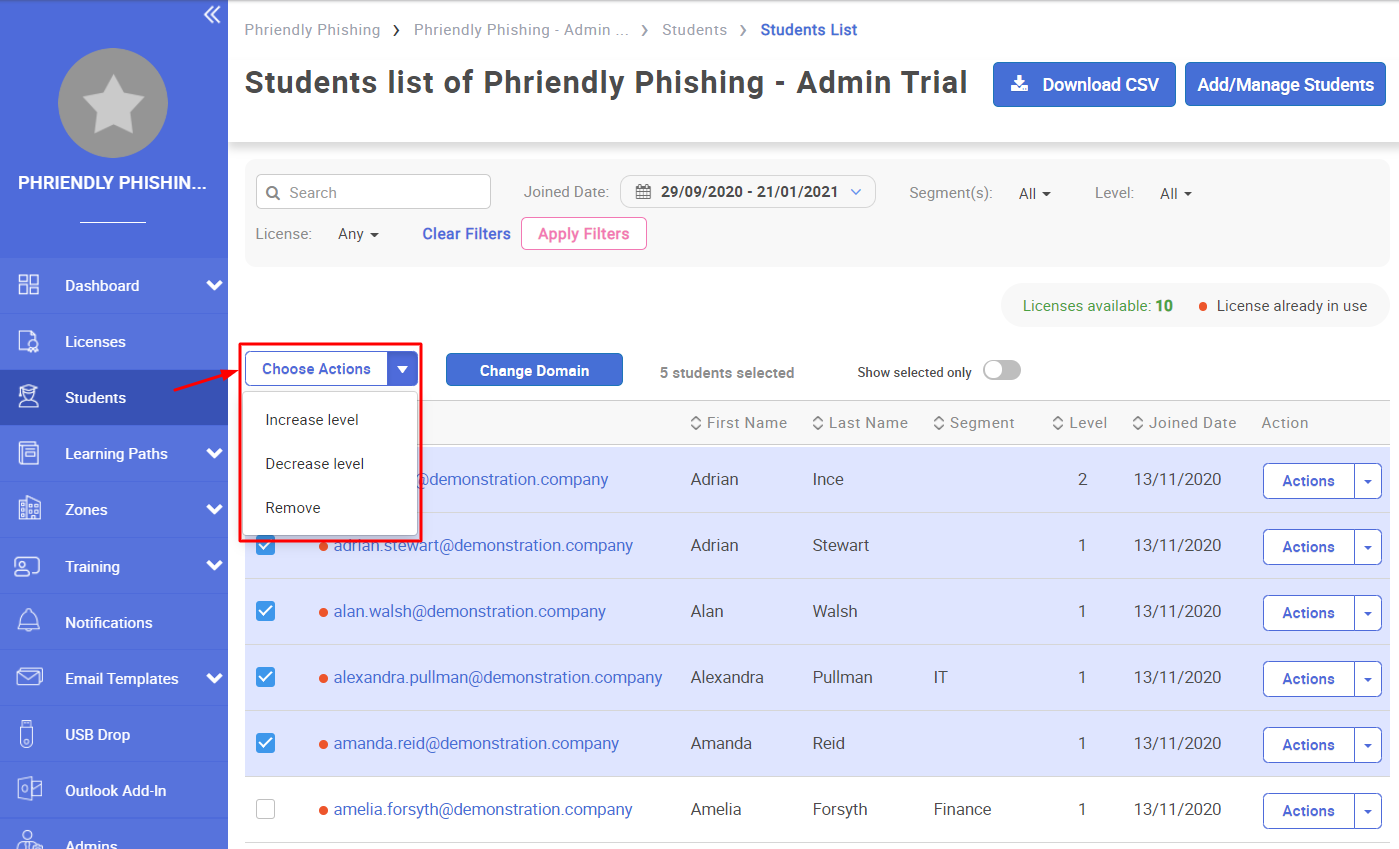This screenshot has height=849, width=1399.
Task: Click the Change Domain button
Action: pos(534,370)
